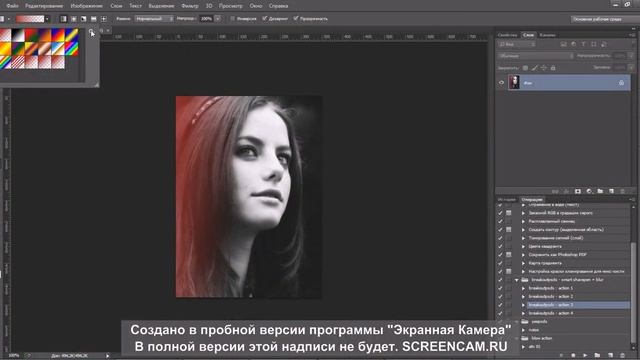The image size is (640, 360).
Task: Expand the Save as Photoshop PDF action
Action: pos(524,255)
